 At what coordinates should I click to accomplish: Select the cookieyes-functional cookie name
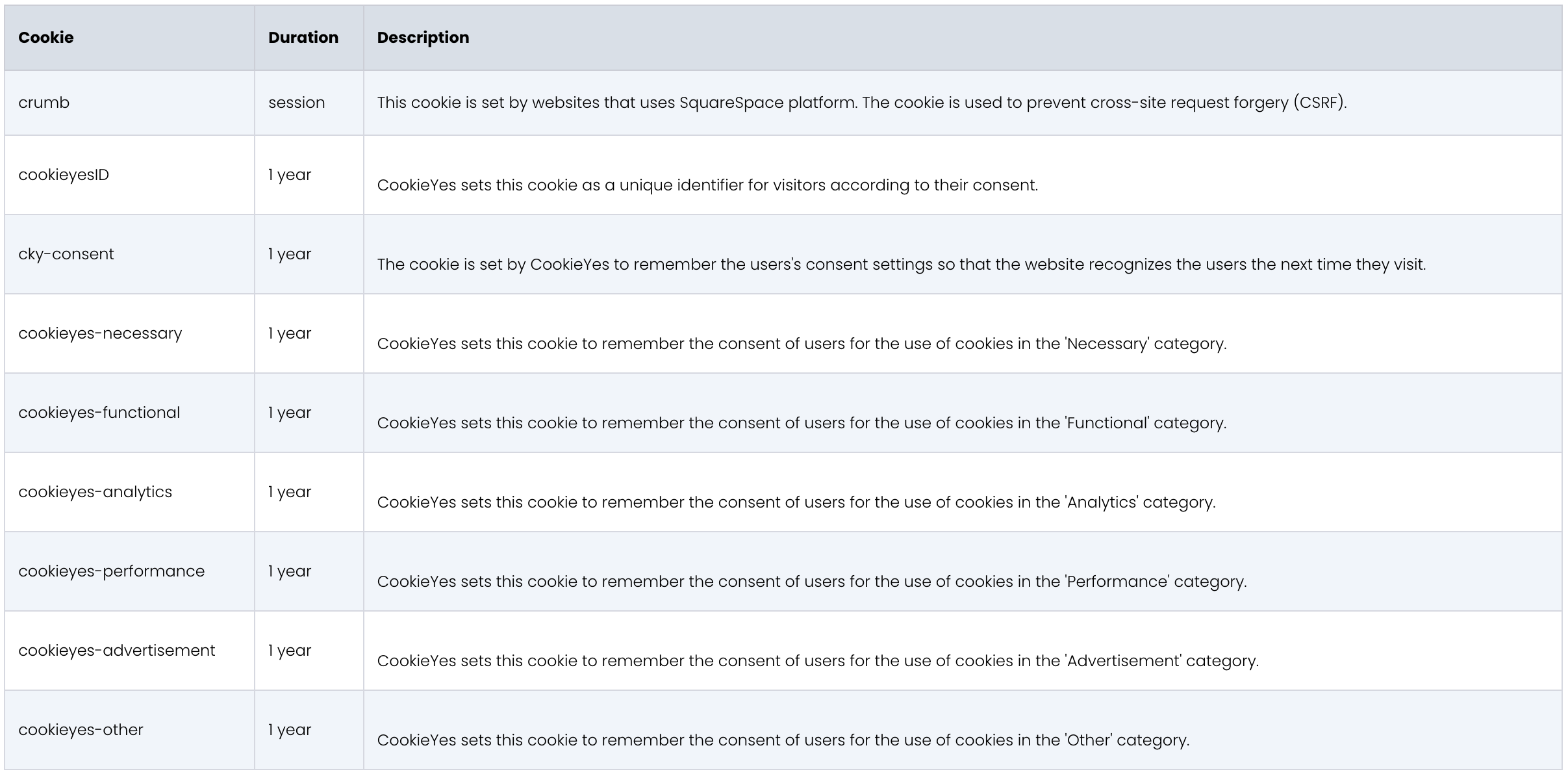pyautogui.click(x=99, y=413)
